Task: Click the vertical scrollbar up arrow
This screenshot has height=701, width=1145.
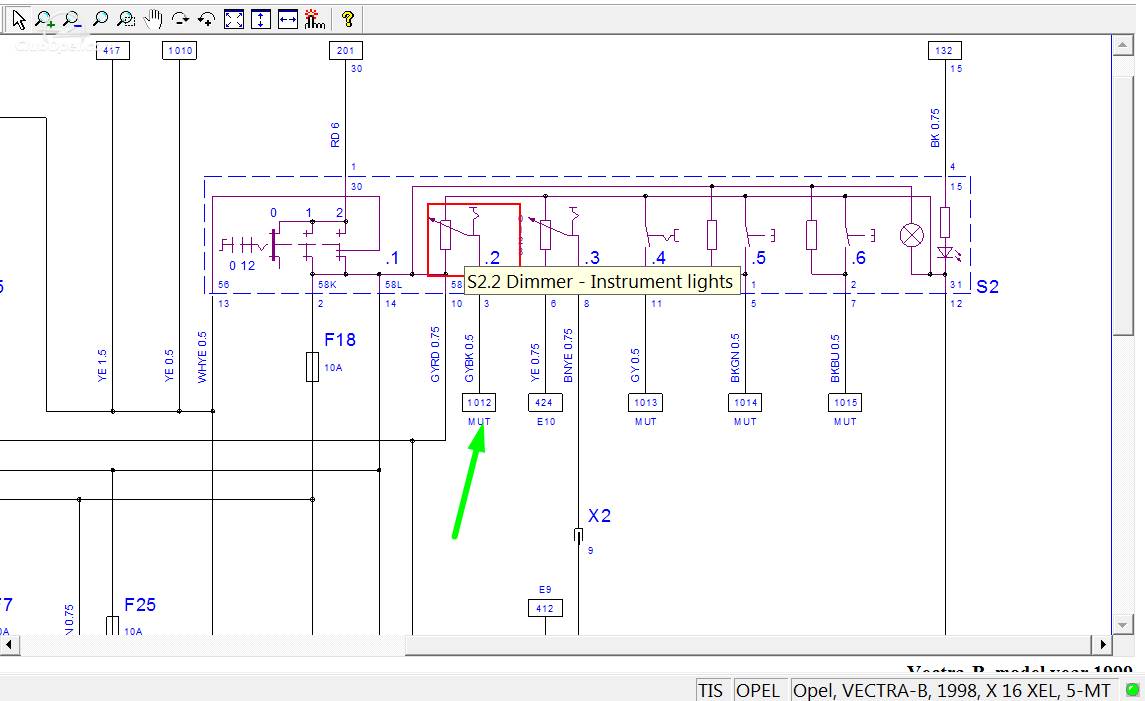Action: (1122, 46)
